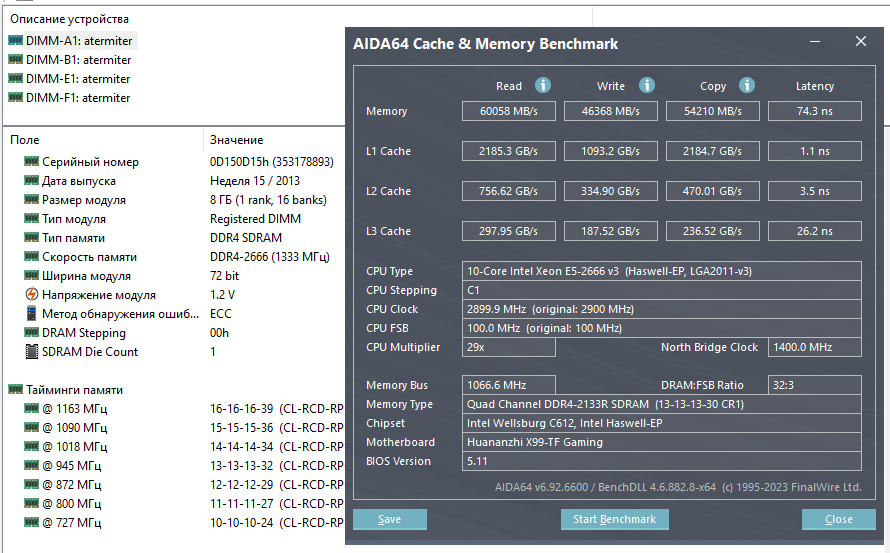Select DIMM-A1: atermiter device
890x553 pixels.
point(79,41)
